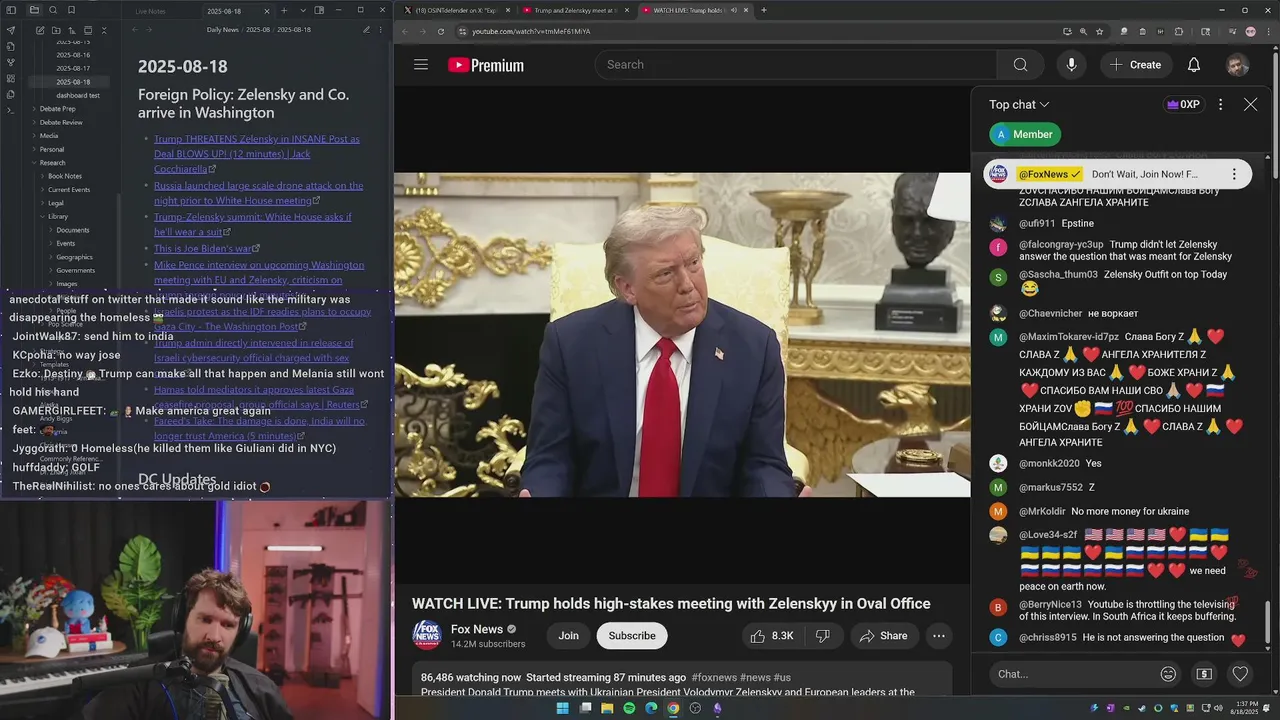Add a new tab in Obsidian

point(284,10)
